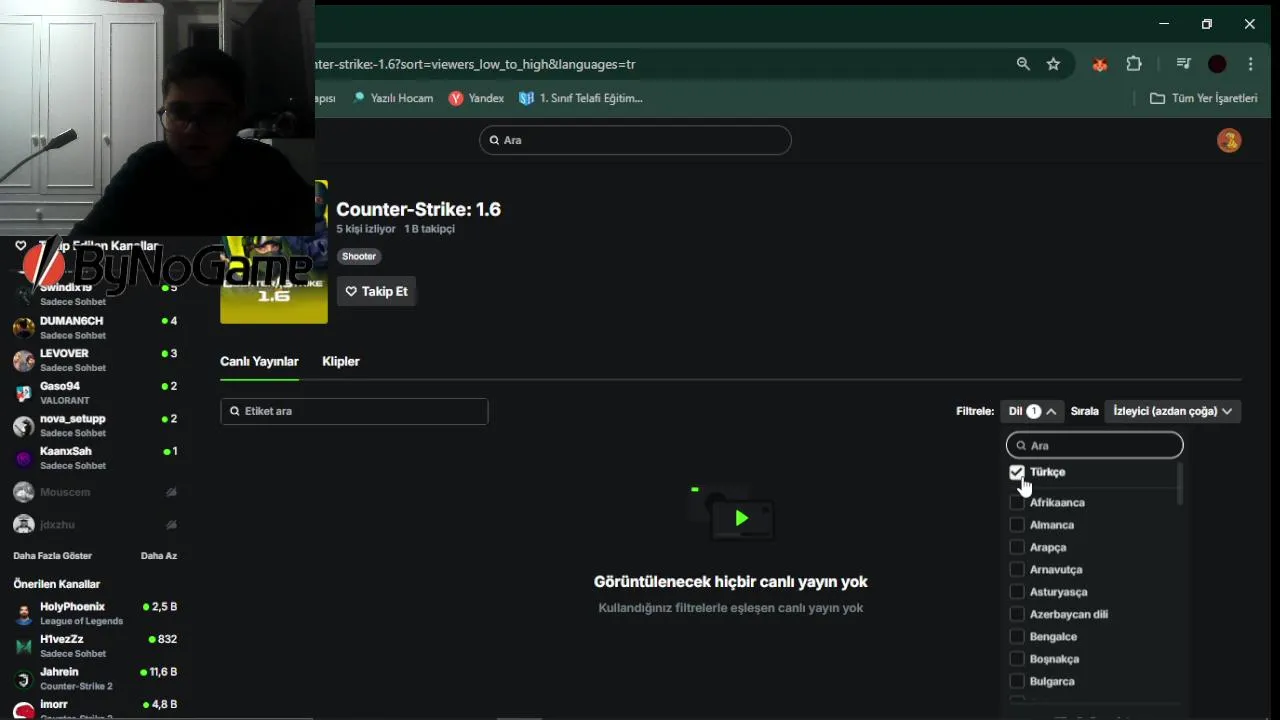Click the Chrome zoom magnifier icon
1280x720 pixels.
(1023, 64)
